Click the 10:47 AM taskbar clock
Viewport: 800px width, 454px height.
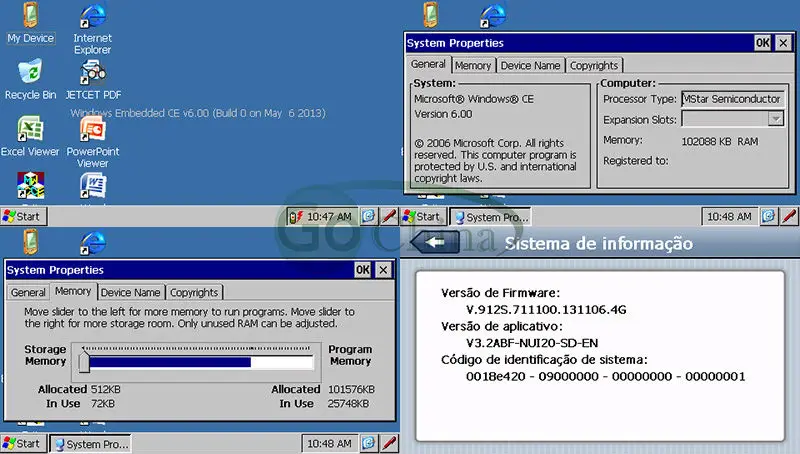[329, 217]
